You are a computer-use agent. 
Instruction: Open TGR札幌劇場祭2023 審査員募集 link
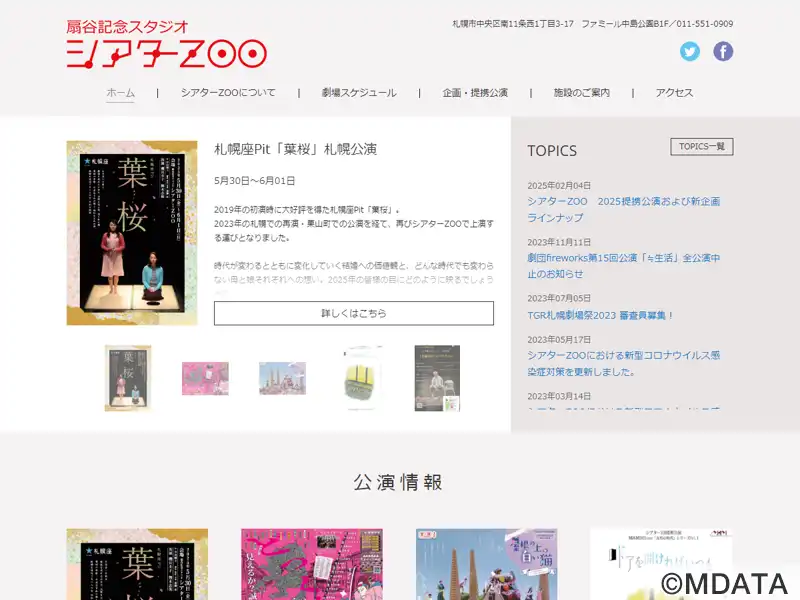click(600, 315)
